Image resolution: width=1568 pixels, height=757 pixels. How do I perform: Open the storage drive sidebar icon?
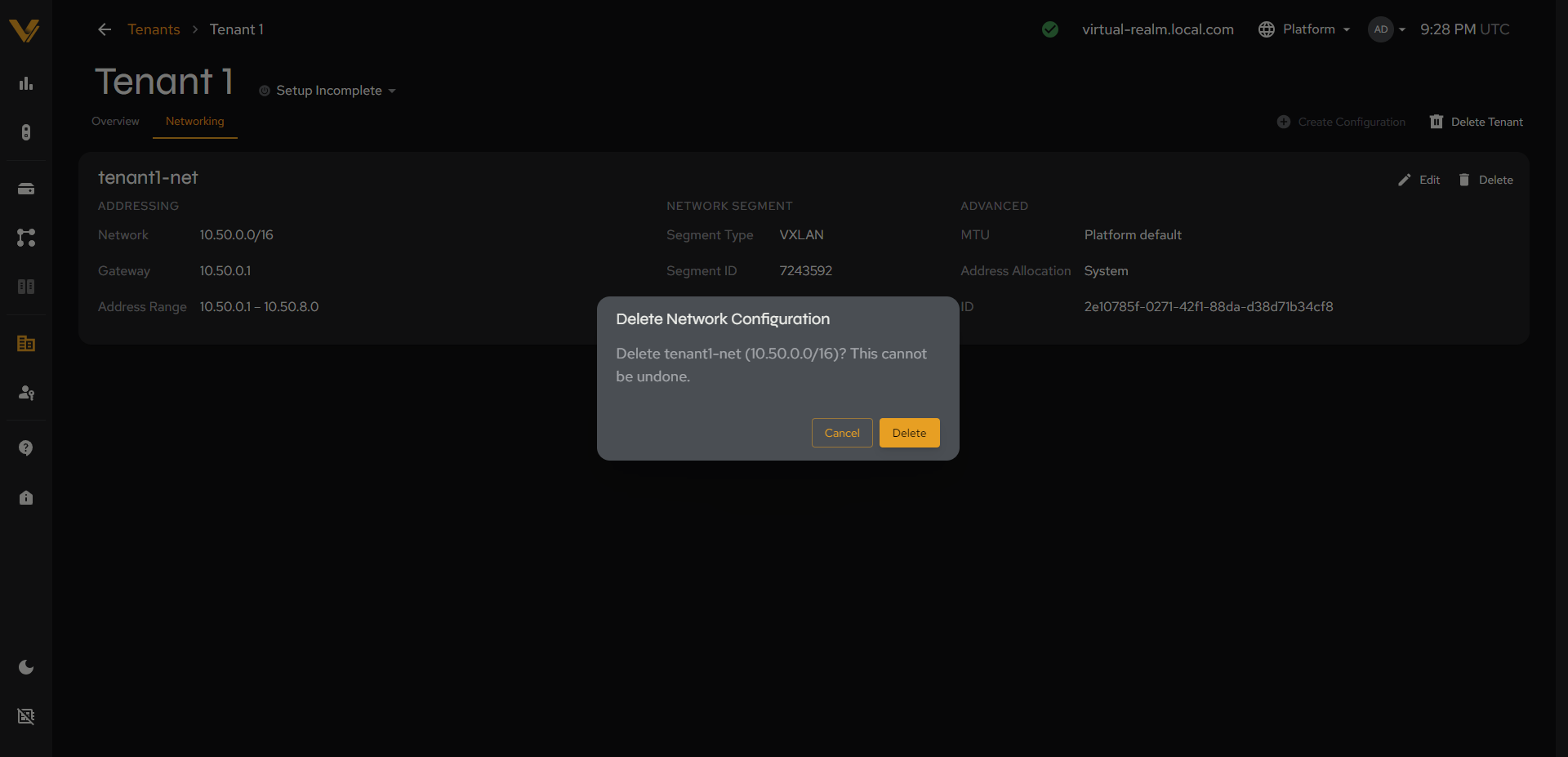[26, 189]
